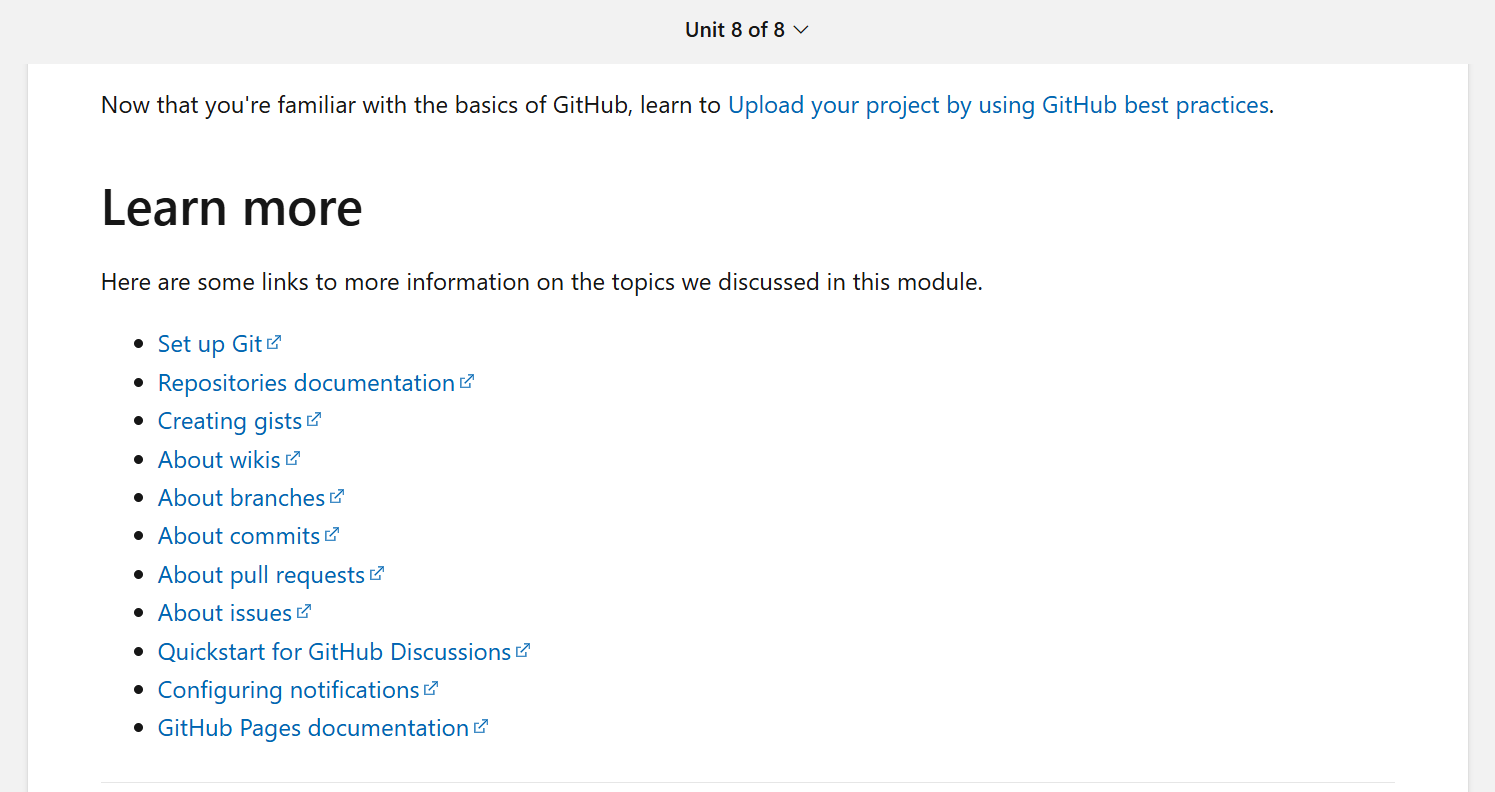
Task: Click external-link icon next to Set up Git
Action: coord(274,343)
